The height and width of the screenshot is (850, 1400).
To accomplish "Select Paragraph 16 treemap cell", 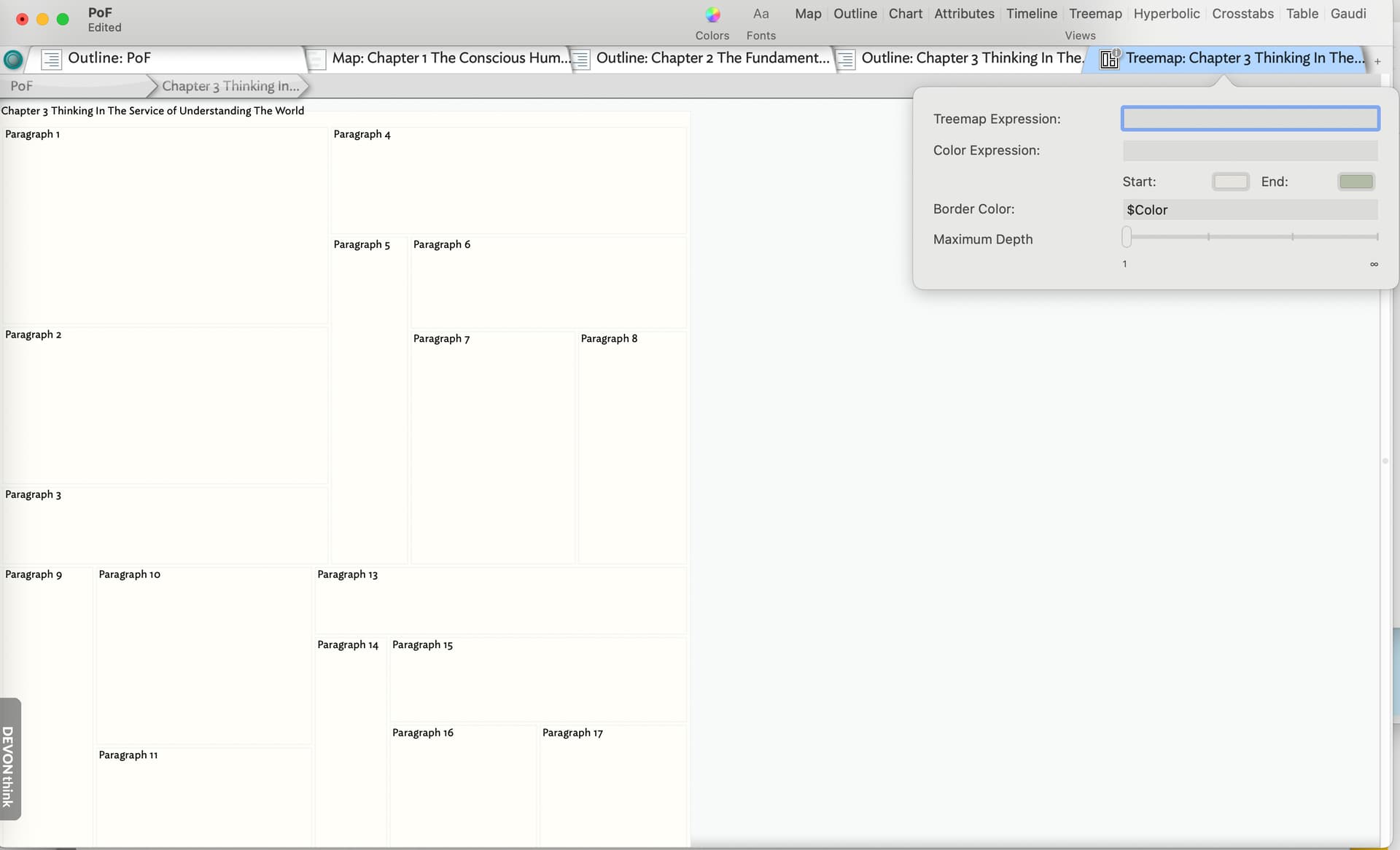I will (x=463, y=787).
